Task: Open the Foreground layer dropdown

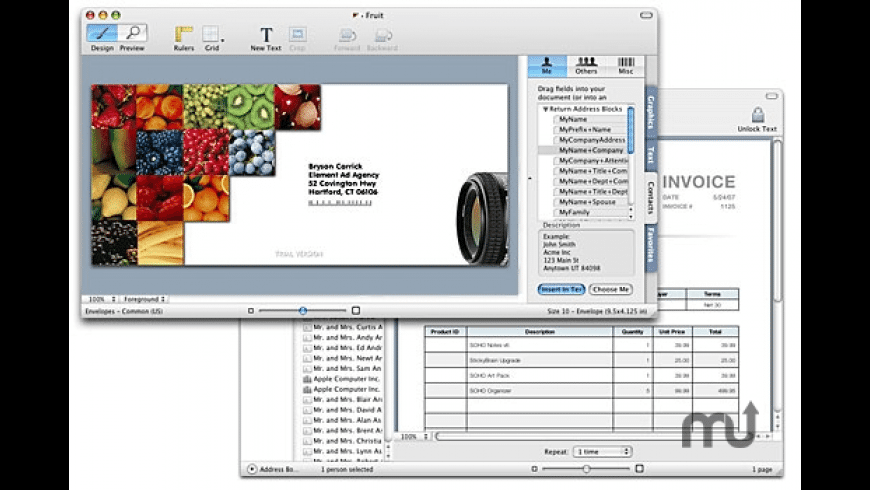Action: click(x=145, y=299)
